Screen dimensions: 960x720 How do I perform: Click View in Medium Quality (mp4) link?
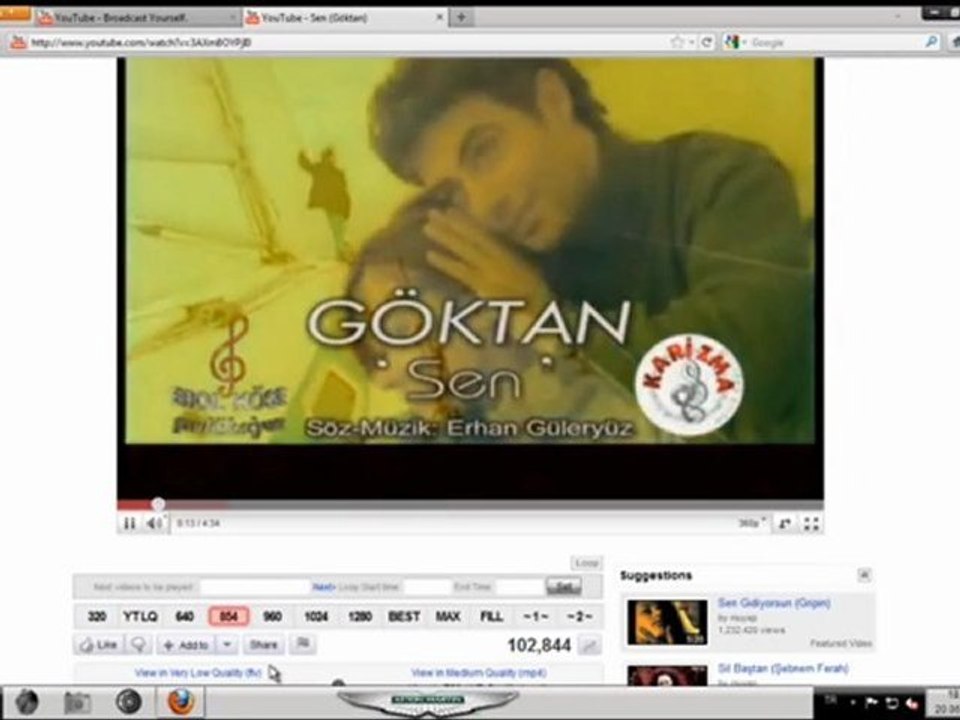pyautogui.click(x=479, y=673)
